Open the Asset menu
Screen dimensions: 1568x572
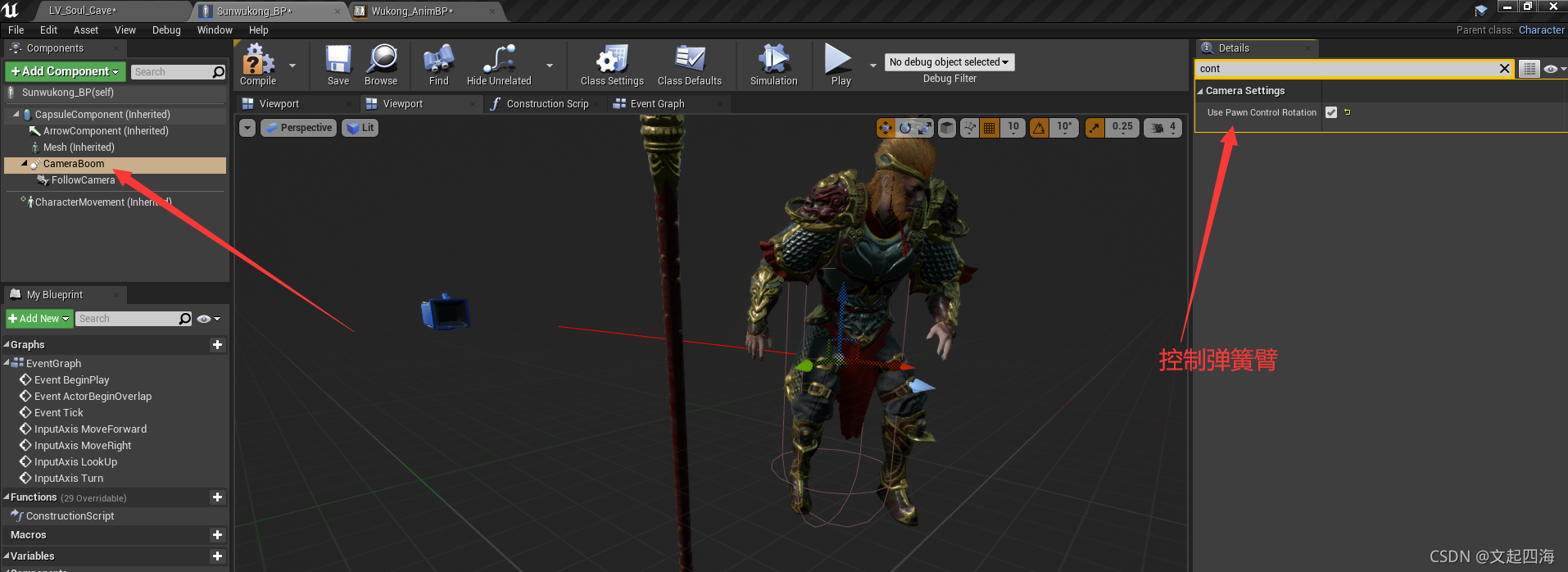tap(86, 30)
